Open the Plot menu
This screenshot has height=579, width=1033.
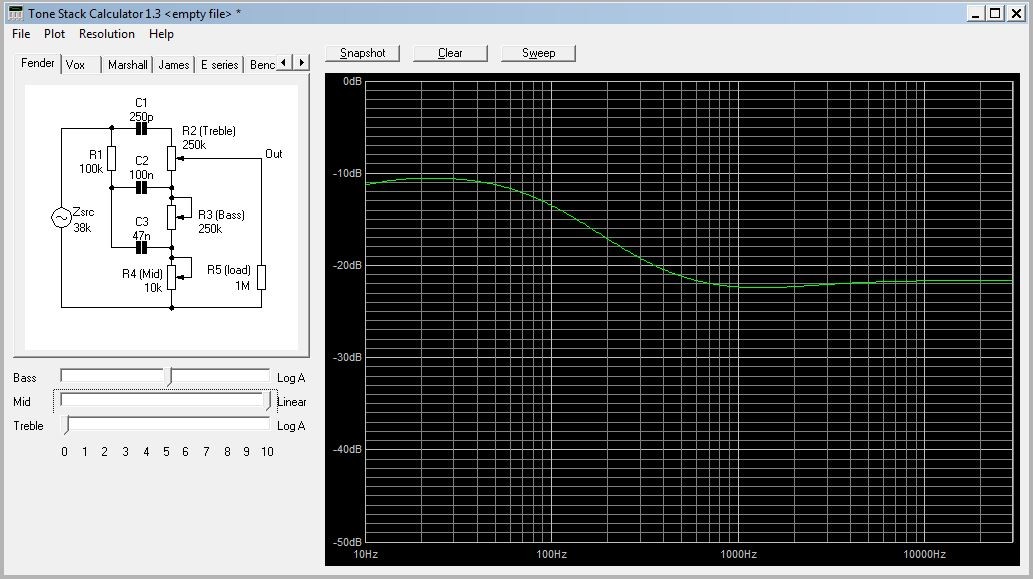point(55,34)
